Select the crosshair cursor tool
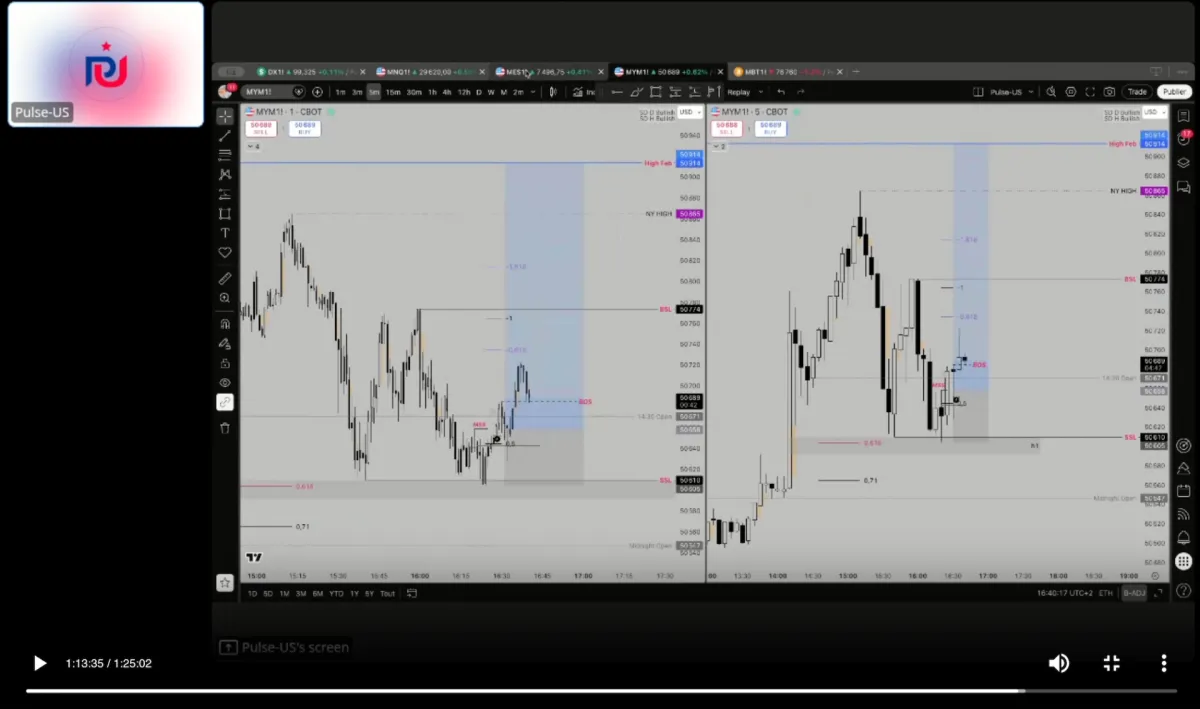 [225, 116]
